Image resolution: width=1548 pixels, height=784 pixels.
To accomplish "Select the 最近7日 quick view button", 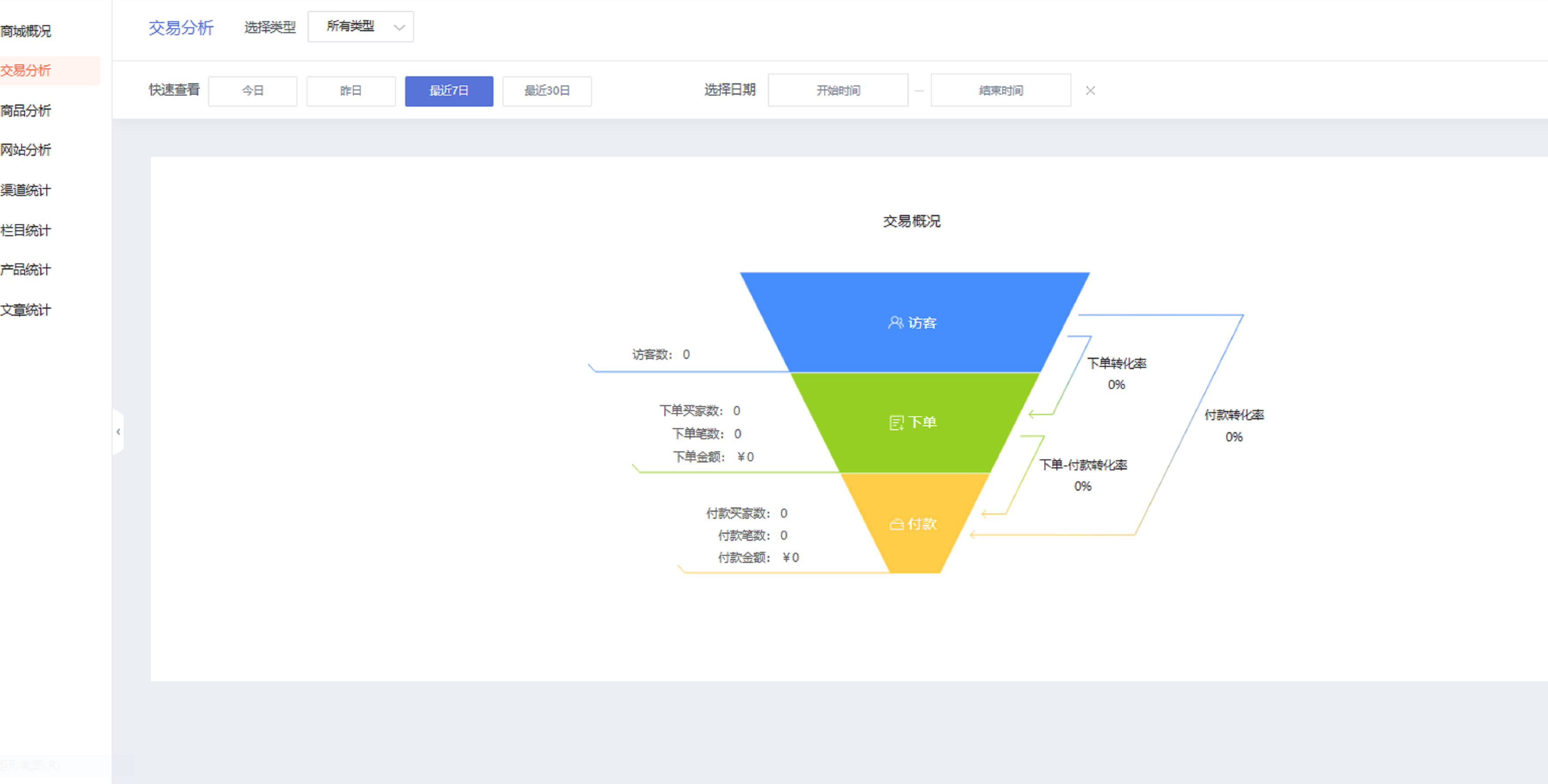I will pyautogui.click(x=449, y=91).
